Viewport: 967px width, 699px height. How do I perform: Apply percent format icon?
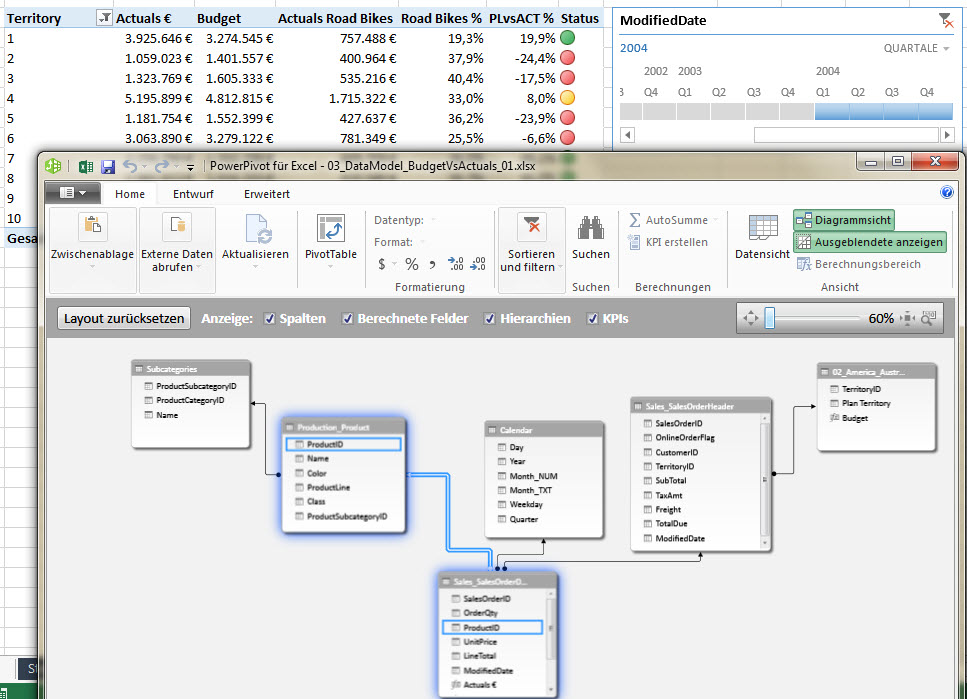click(x=412, y=265)
